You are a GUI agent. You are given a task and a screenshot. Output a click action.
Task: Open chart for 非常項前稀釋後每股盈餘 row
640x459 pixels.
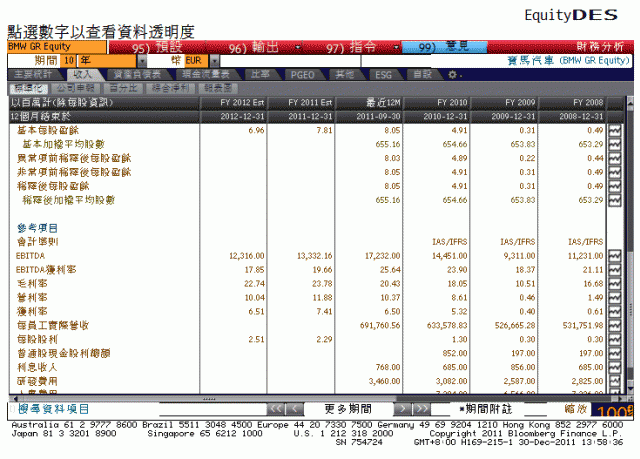click(615, 172)
